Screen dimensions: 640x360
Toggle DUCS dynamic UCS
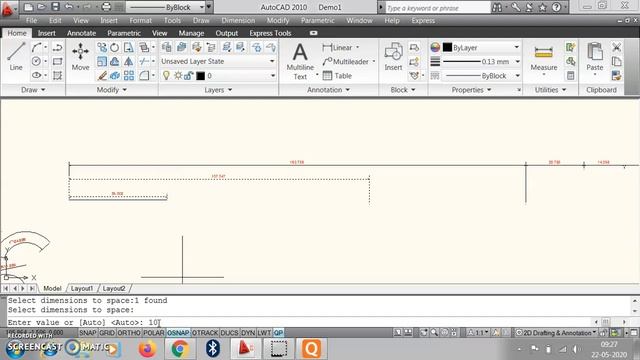pos(229,333)
